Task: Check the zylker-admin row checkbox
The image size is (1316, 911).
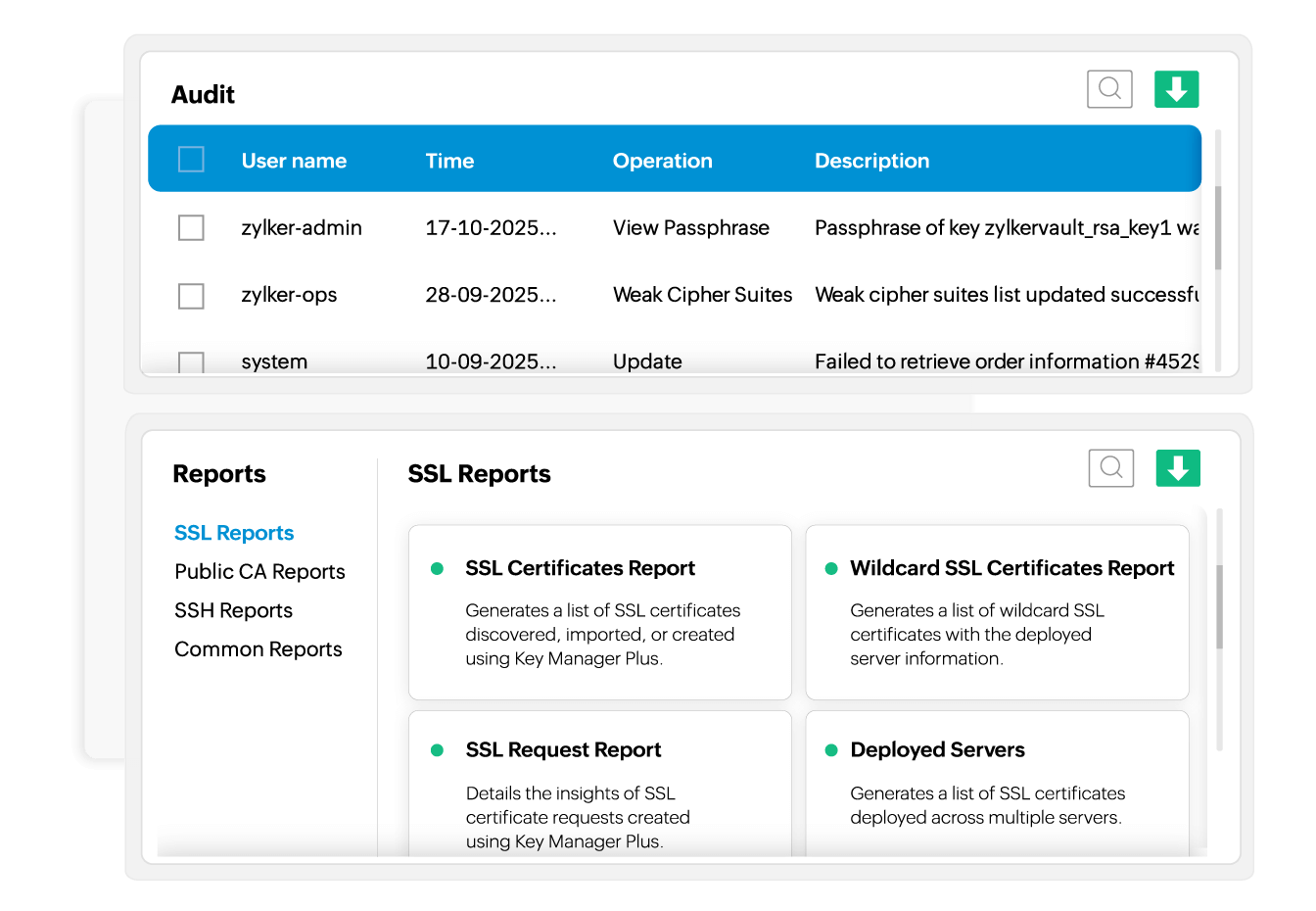Action: [x=191, y=228]
